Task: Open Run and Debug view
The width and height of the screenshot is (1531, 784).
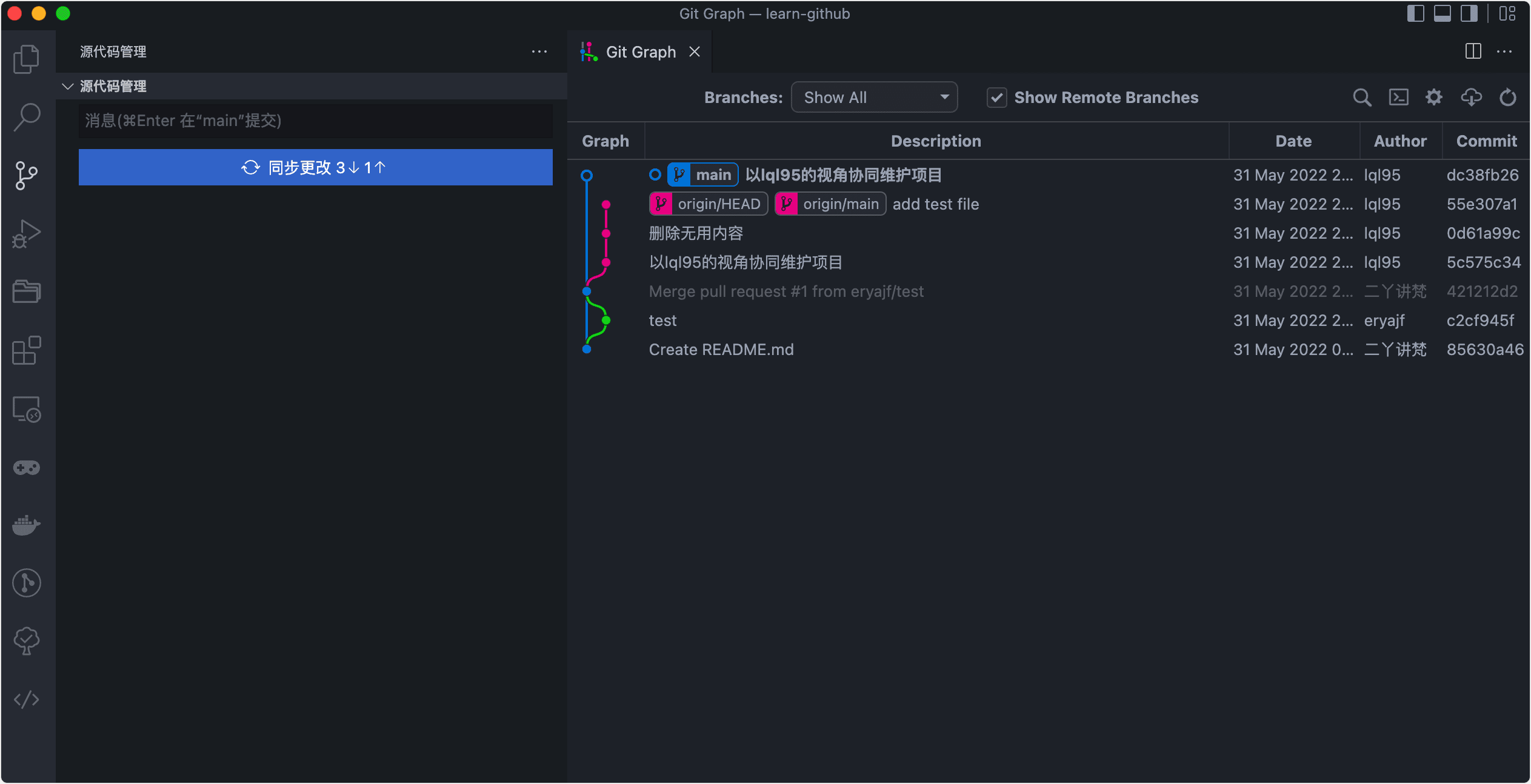Action: [x=27, y=233]
